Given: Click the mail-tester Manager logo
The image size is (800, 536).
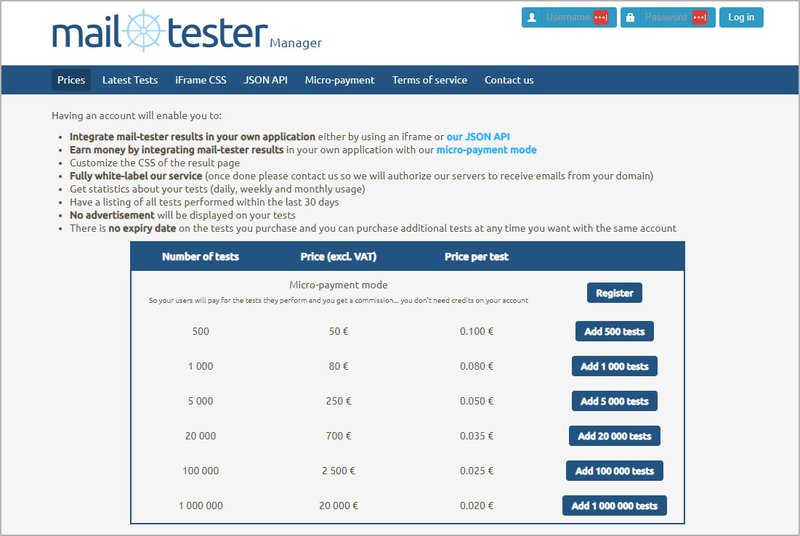Looking at the screenshot, I should [187, 32].
